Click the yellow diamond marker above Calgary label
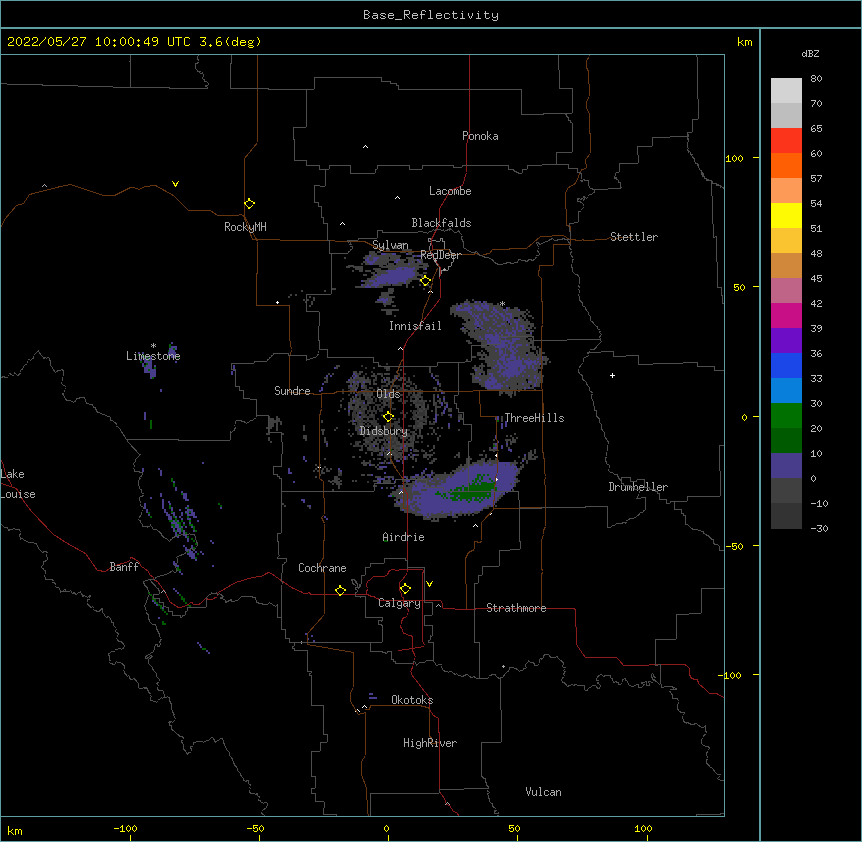The width and height of the screenshot is (862, 842). [x=405, y=589]
